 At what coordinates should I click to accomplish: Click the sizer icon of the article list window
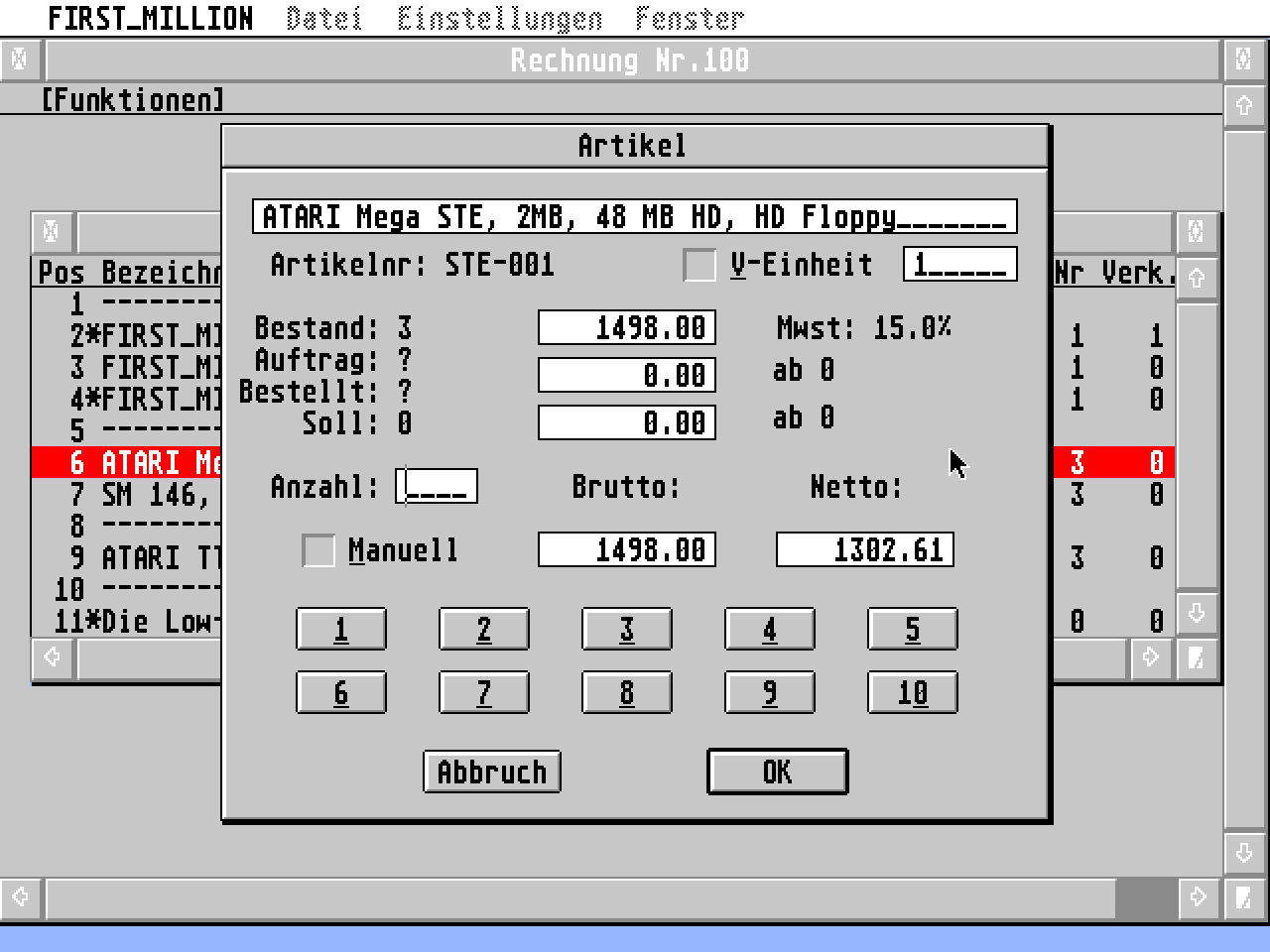1198,656
